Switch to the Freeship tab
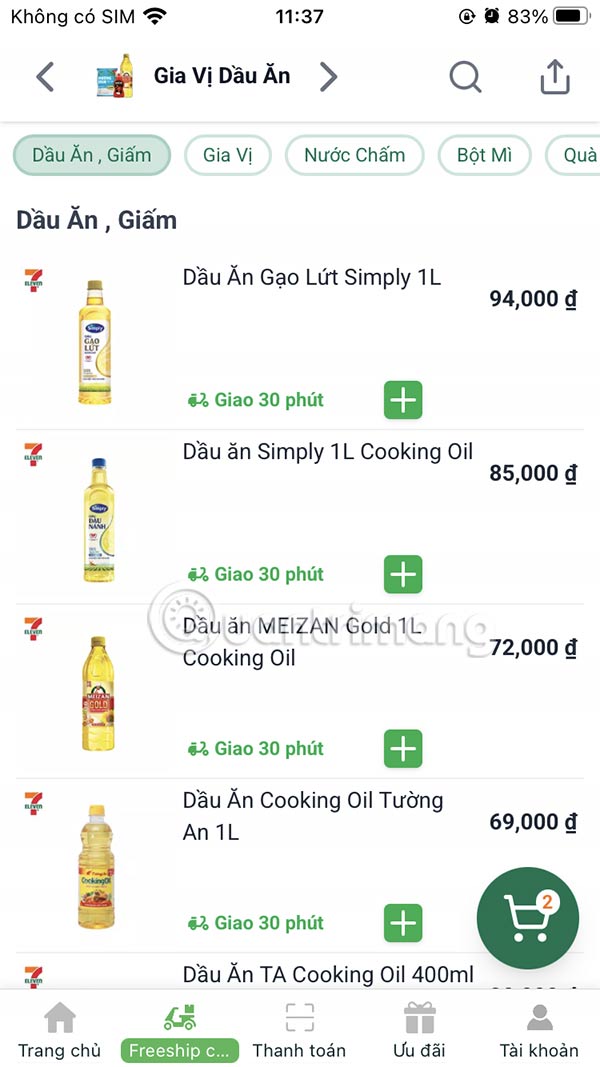The image size is (600, 1067). (179, 1050)
